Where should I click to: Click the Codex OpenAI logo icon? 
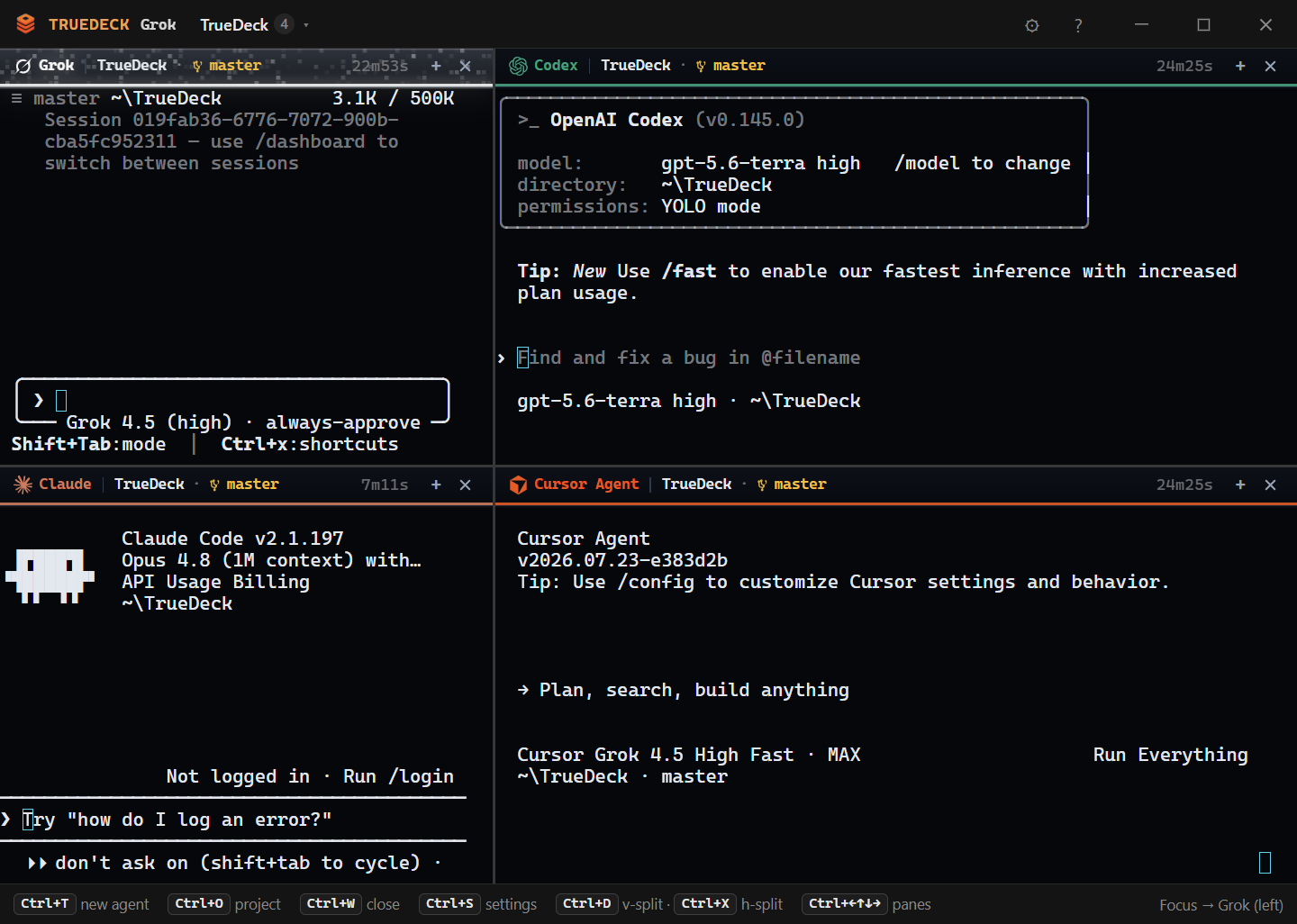[518, 66]
